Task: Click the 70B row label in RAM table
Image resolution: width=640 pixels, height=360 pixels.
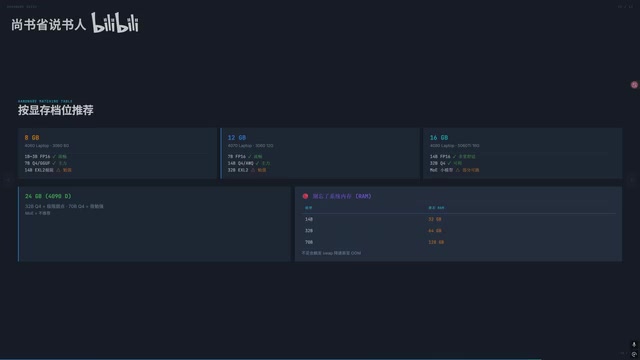Action: [x=309, y=242]
